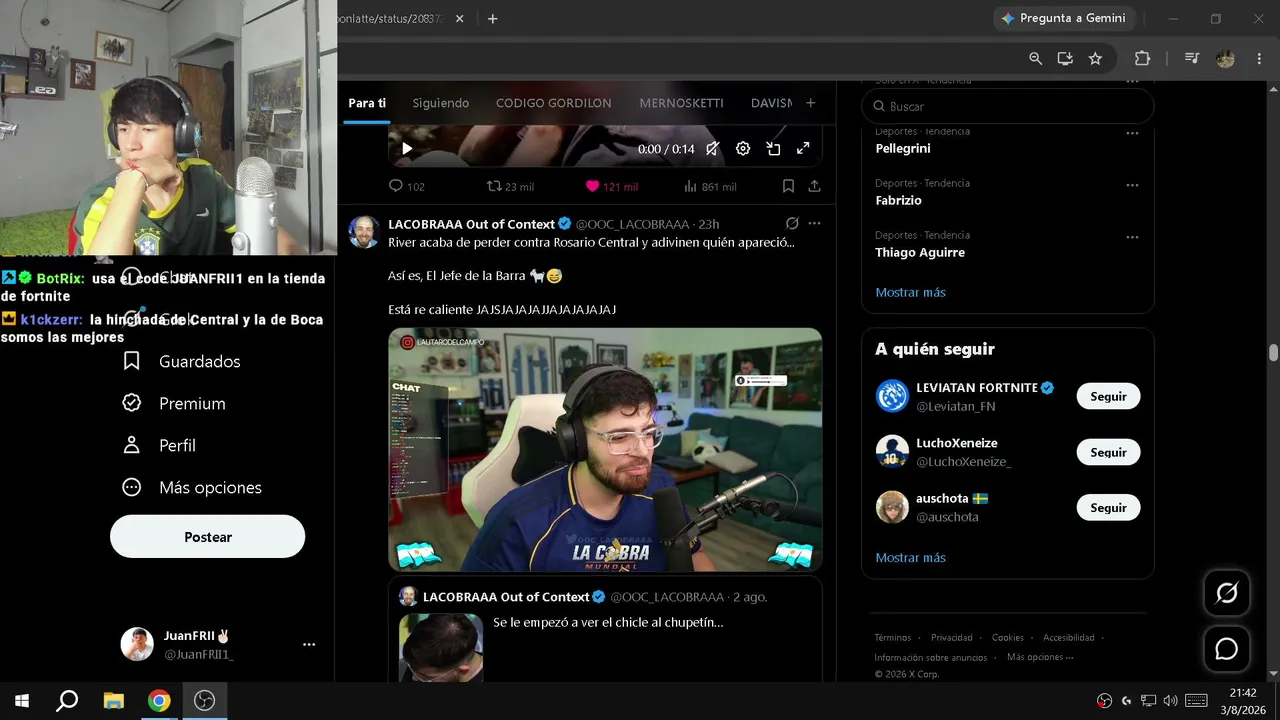The width and height of the screenshot is (1280, 720).
Task: Open Windows Start menu
Action: tap(22, 701)
